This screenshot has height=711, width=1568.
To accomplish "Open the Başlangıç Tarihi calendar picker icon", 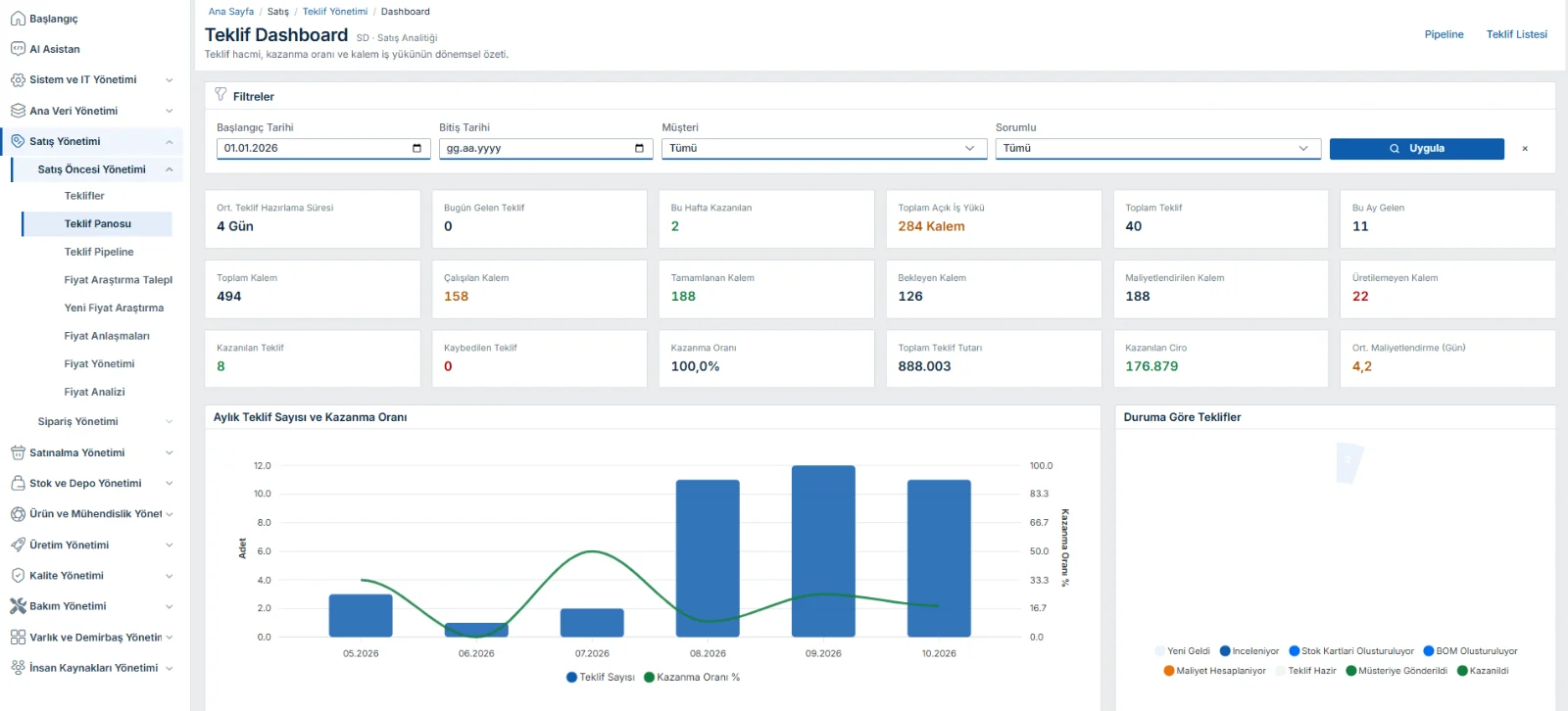I will (416, 148).
